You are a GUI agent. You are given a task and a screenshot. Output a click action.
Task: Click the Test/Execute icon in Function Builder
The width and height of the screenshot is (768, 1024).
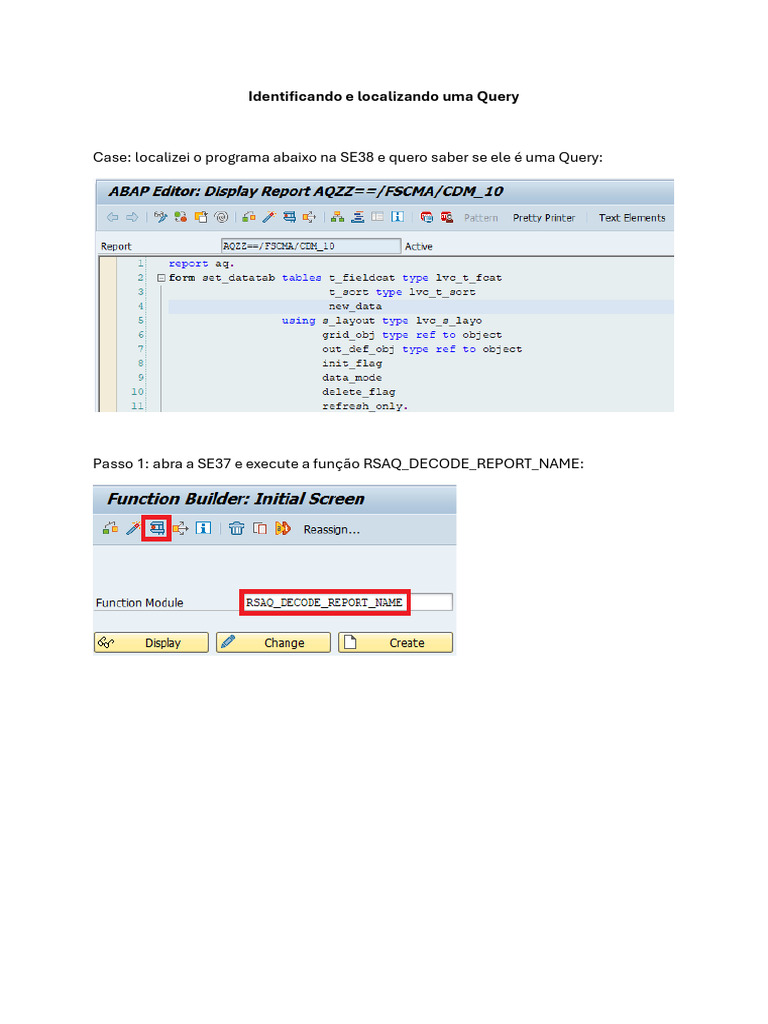[x=157, y=528]
